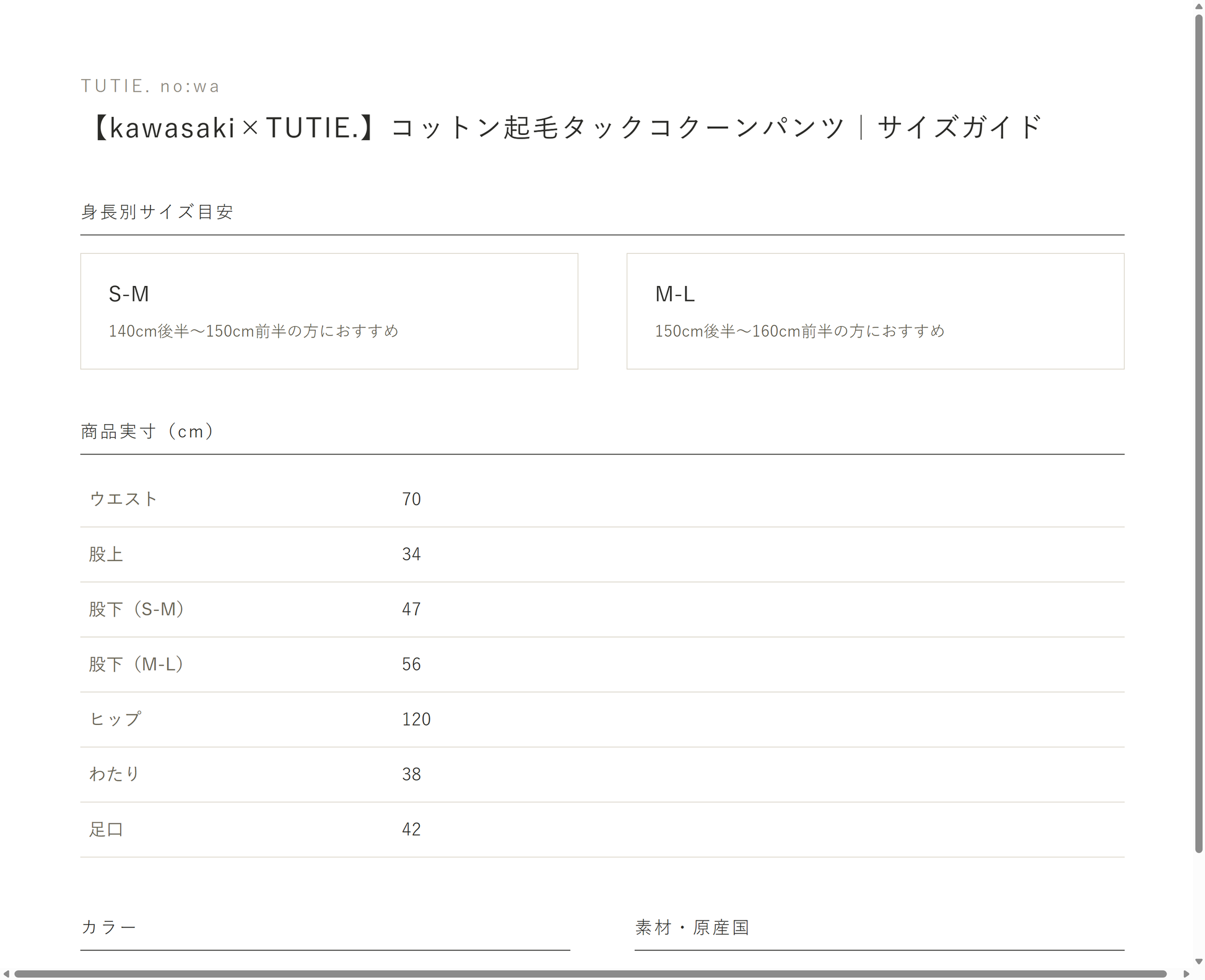Viewport: 1205px width, 980px height.
Task: Click the waist value 70
Action: click(x=411, y=499)
